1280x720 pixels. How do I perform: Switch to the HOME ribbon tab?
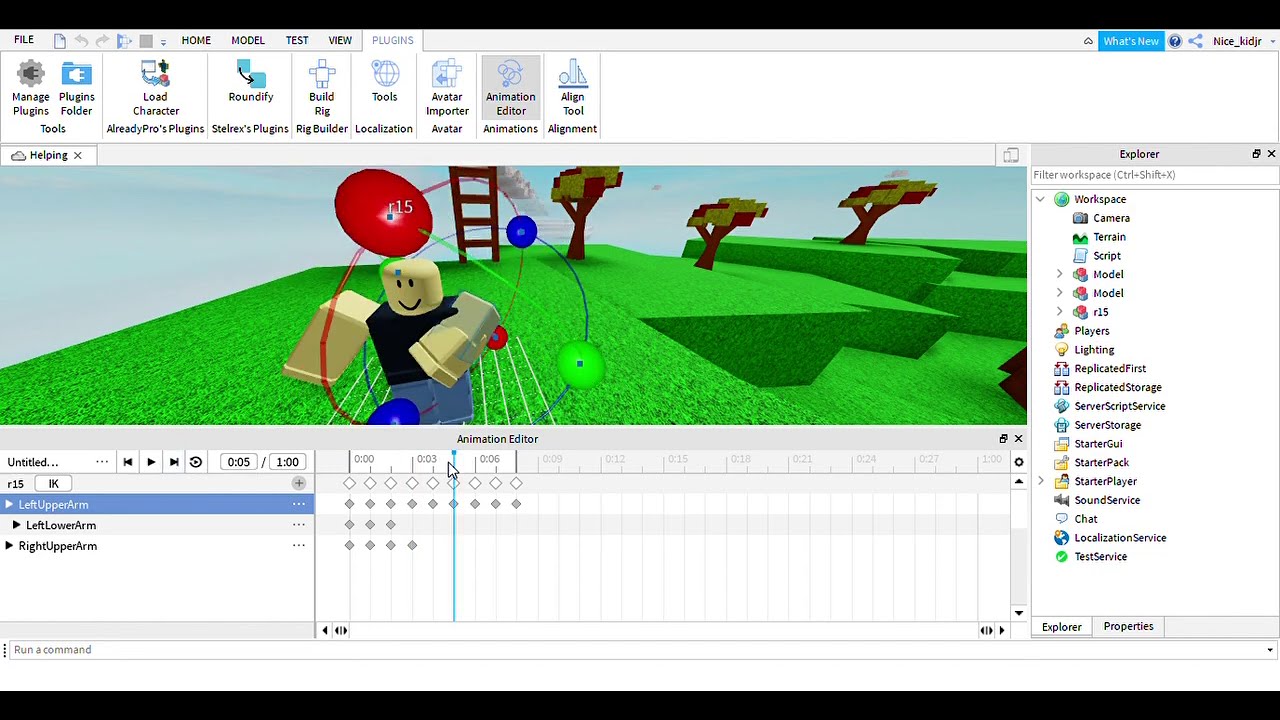pyautogui.click(x=196, y=40)
